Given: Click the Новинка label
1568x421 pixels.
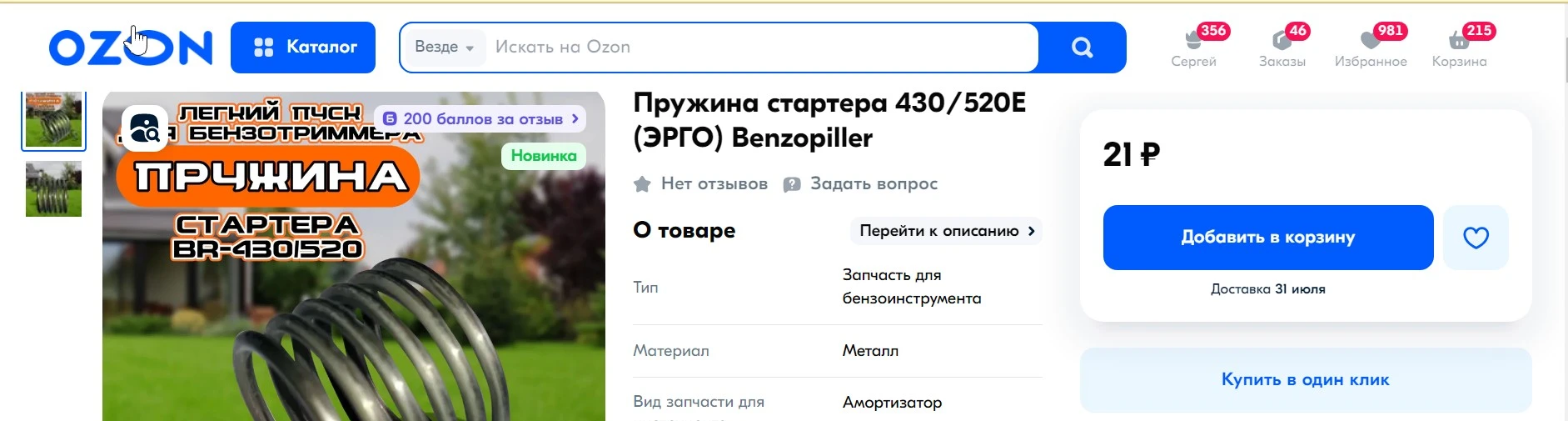Looking at the screenshot, I should [x=543, y=156].
